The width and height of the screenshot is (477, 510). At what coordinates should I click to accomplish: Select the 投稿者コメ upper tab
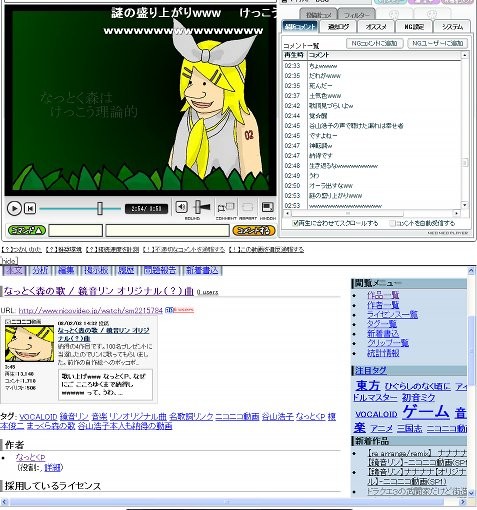pos(318,15)
